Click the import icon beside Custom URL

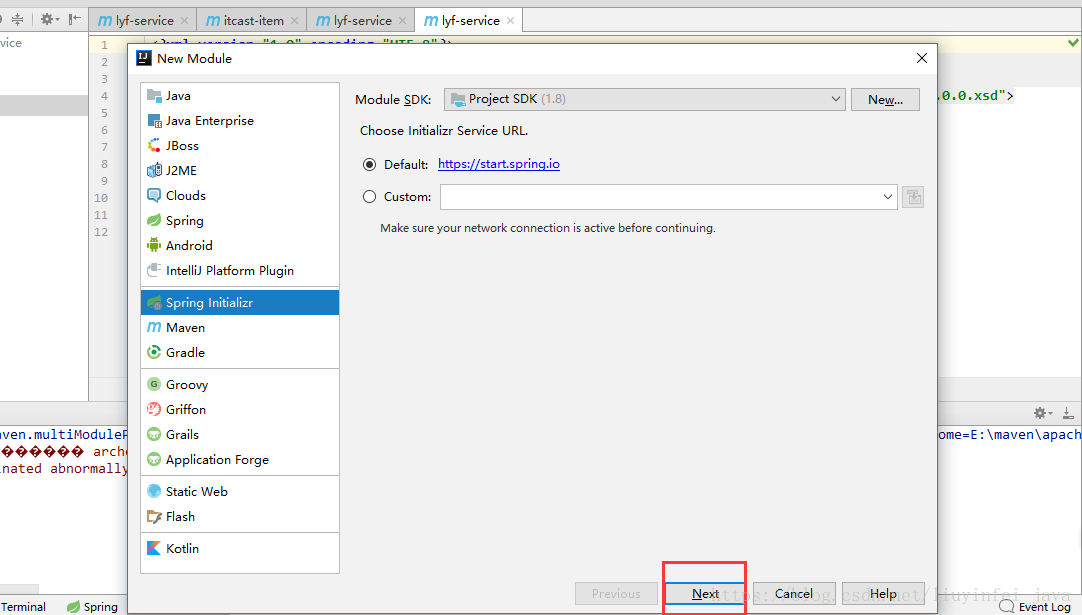pyautogui.click(x=913, y=197)
